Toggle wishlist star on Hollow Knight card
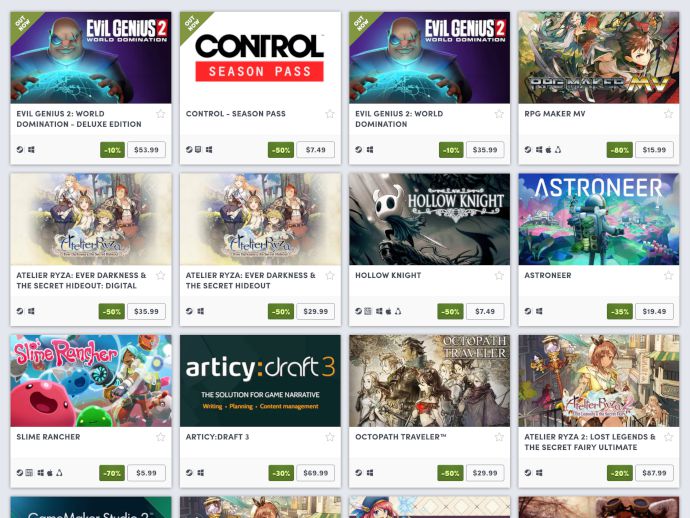This screenshot has width=690, height=518. (x=499, y=276)
